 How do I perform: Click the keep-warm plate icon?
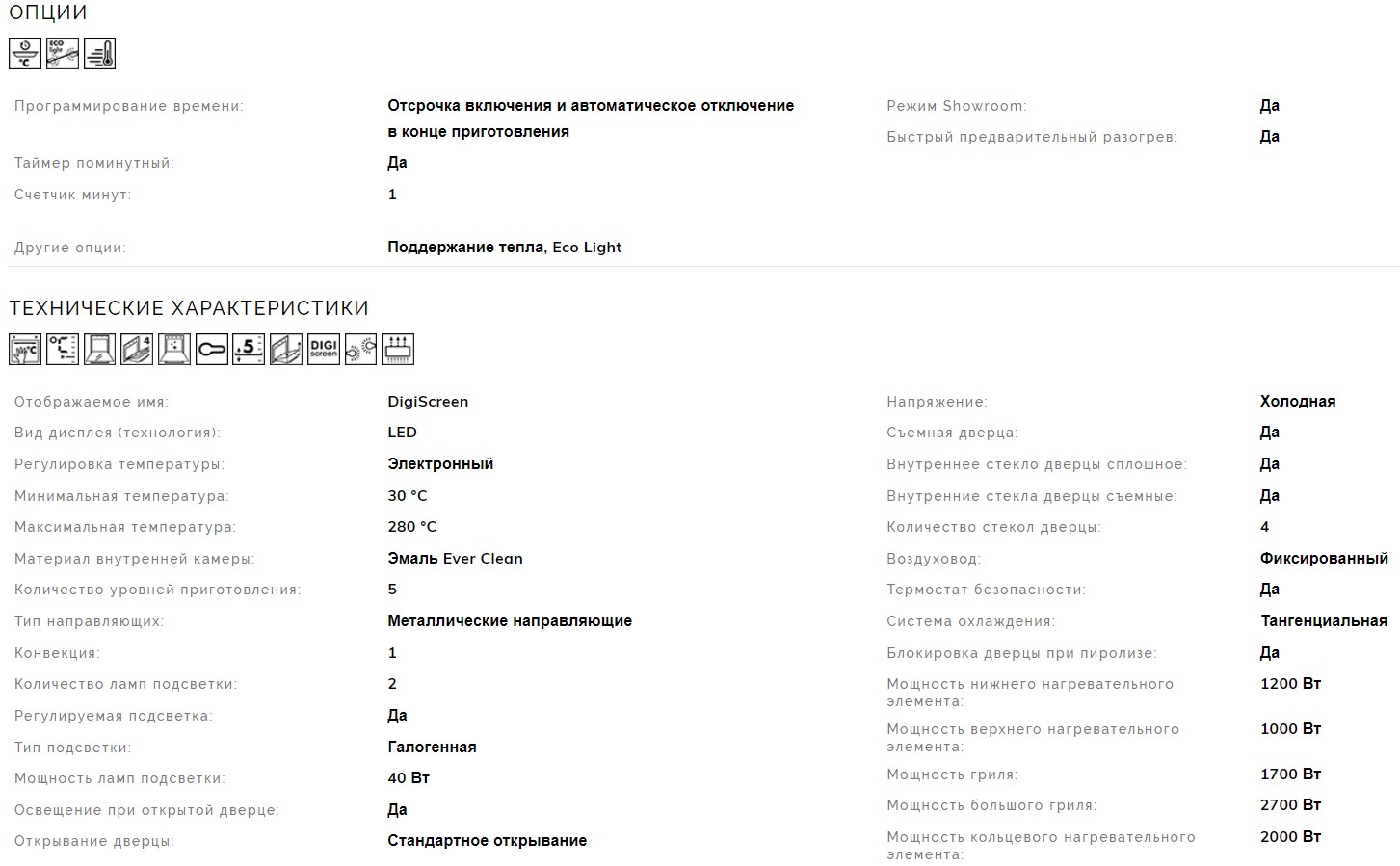(x=25, y=54)
